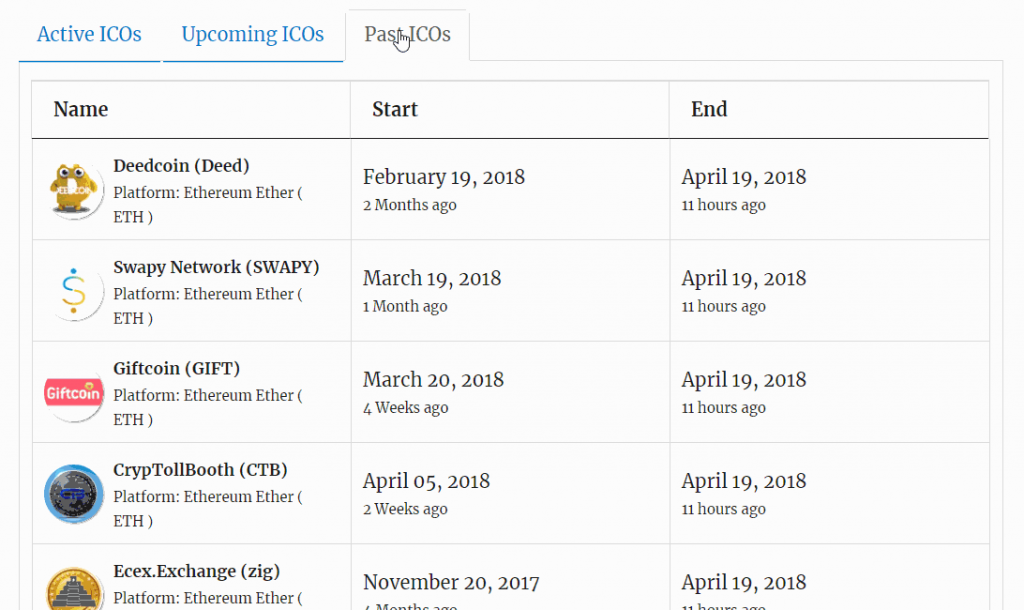Click CrypTollBooth's April 05, 2018 start date

426,481
